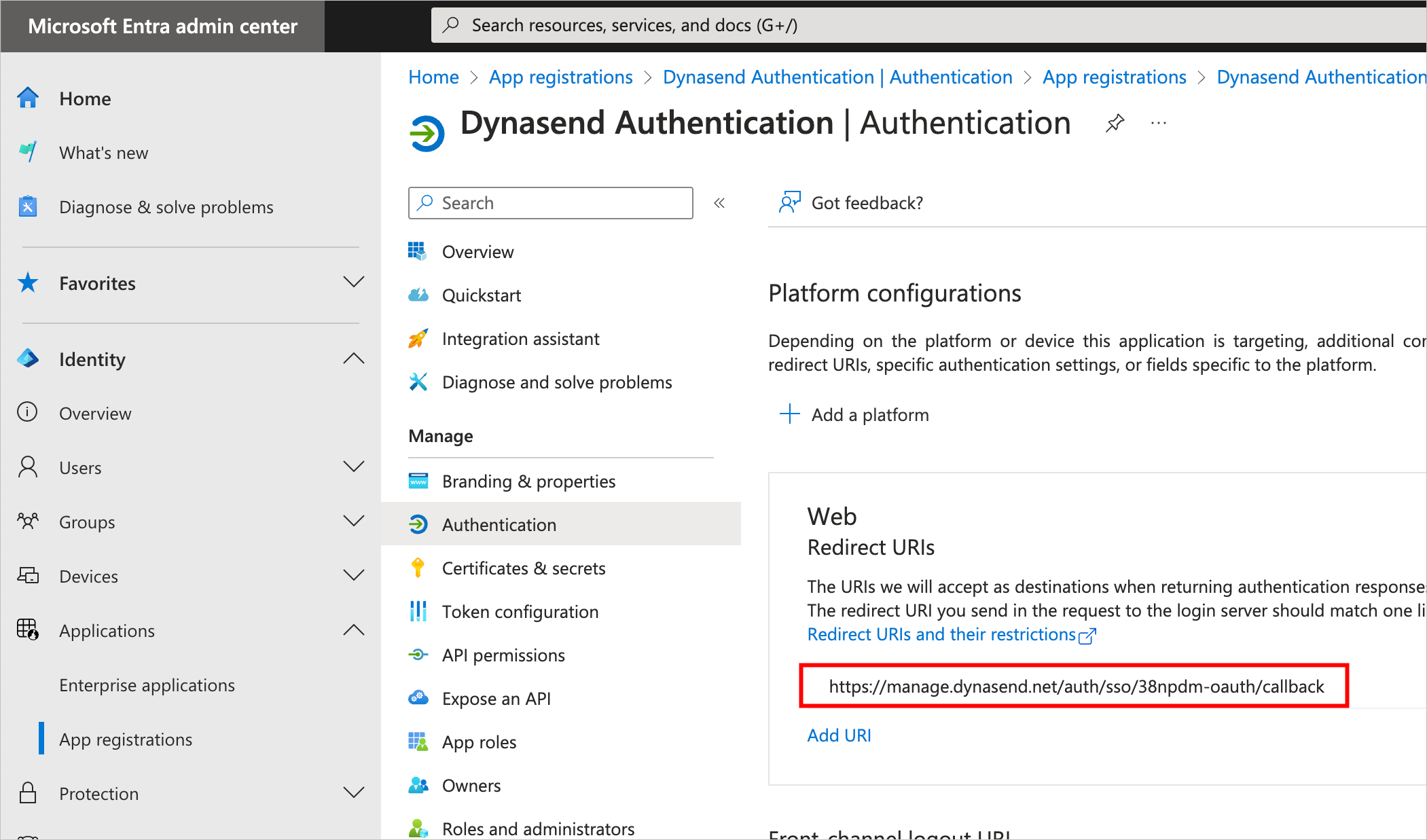Image resolution: width=1427 pixels, height=840 pixels.
Task: Click the Users person icon
Action: [28, 467]
